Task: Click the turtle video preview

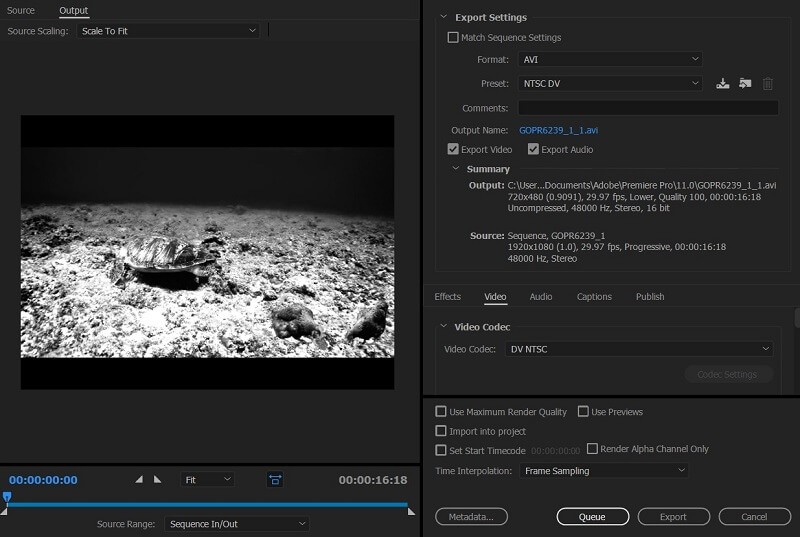Action: pyautogui.click(x=207, y=252)
